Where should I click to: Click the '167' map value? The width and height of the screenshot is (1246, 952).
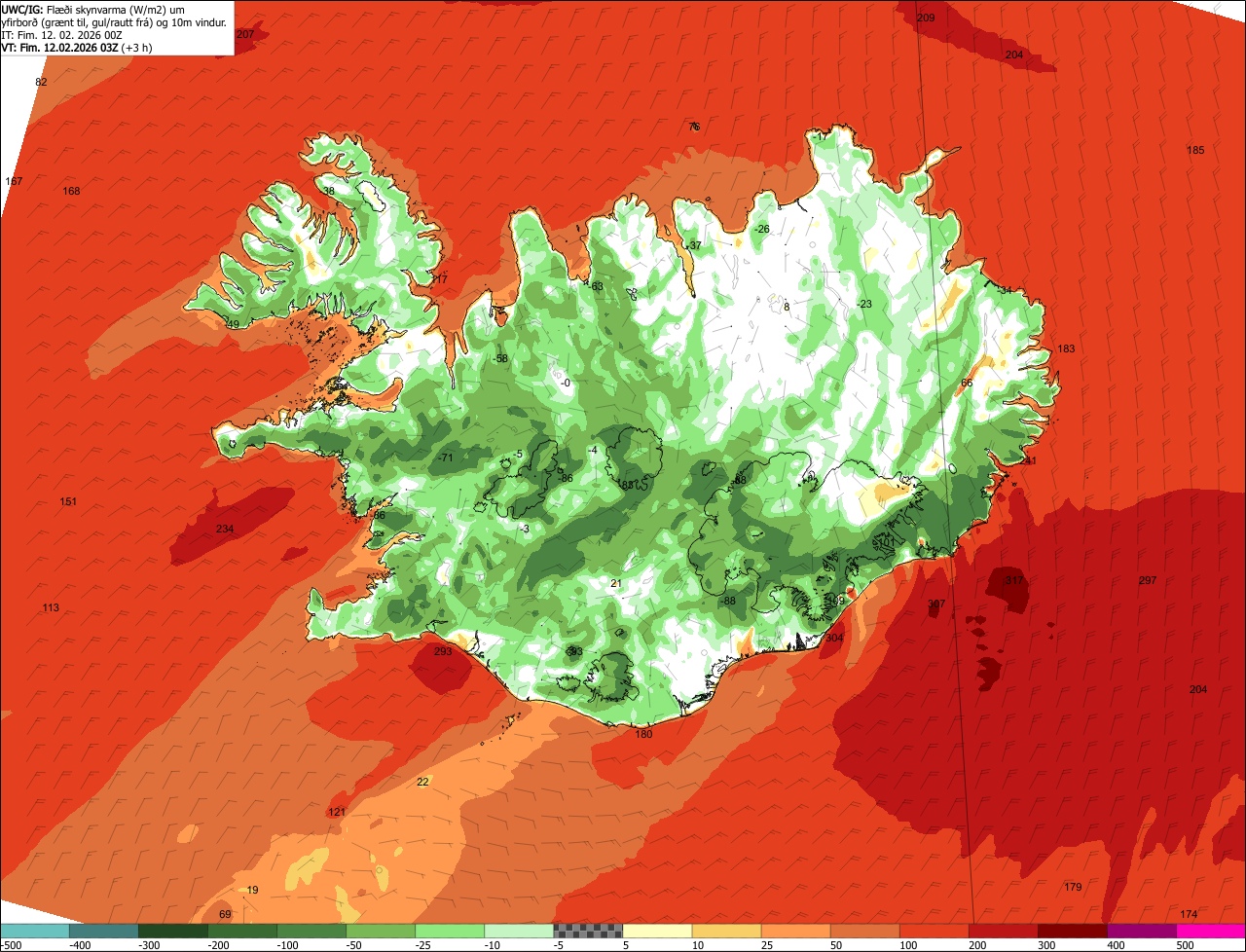click(x=14, y=182)
